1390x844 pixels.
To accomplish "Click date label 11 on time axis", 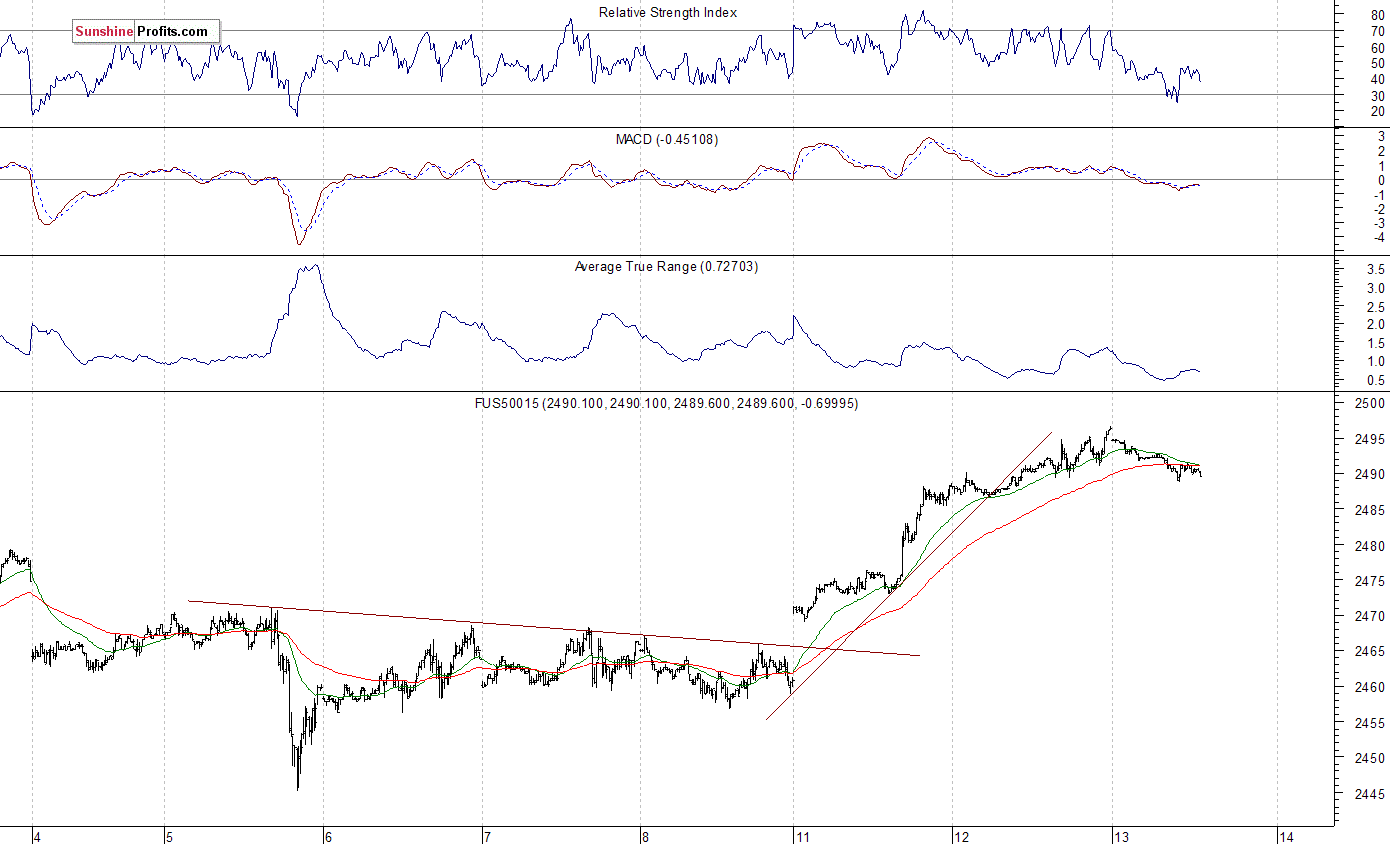I will coord(803,836).
